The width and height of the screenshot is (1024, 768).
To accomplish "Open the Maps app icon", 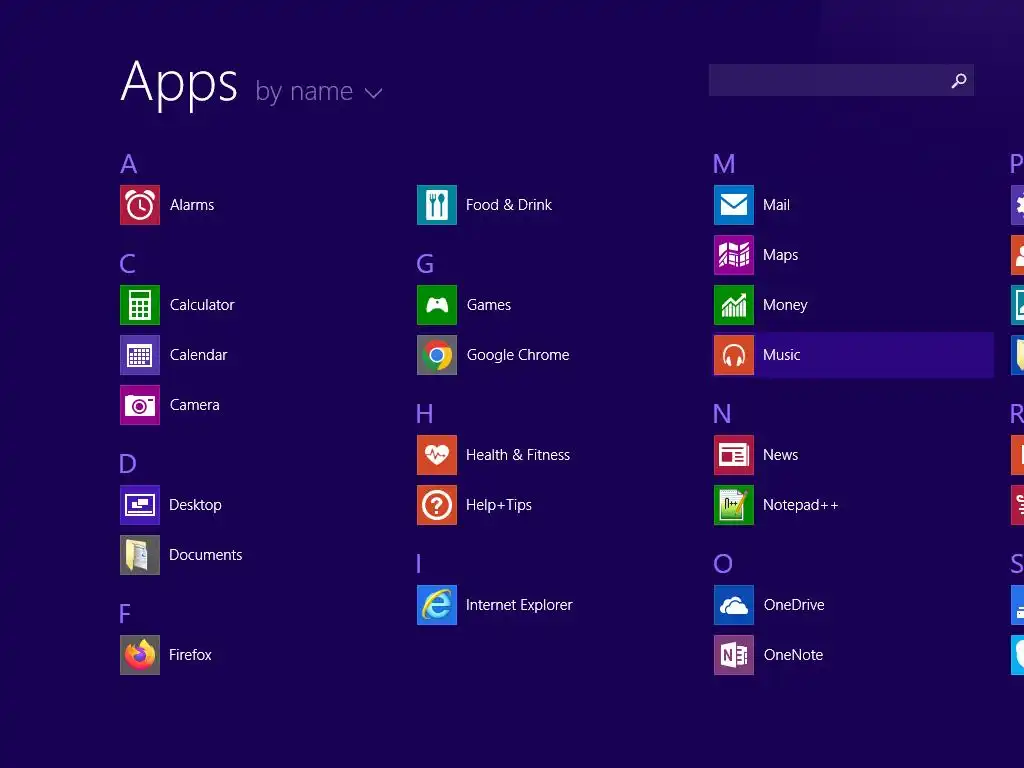I will click(734, 255).
